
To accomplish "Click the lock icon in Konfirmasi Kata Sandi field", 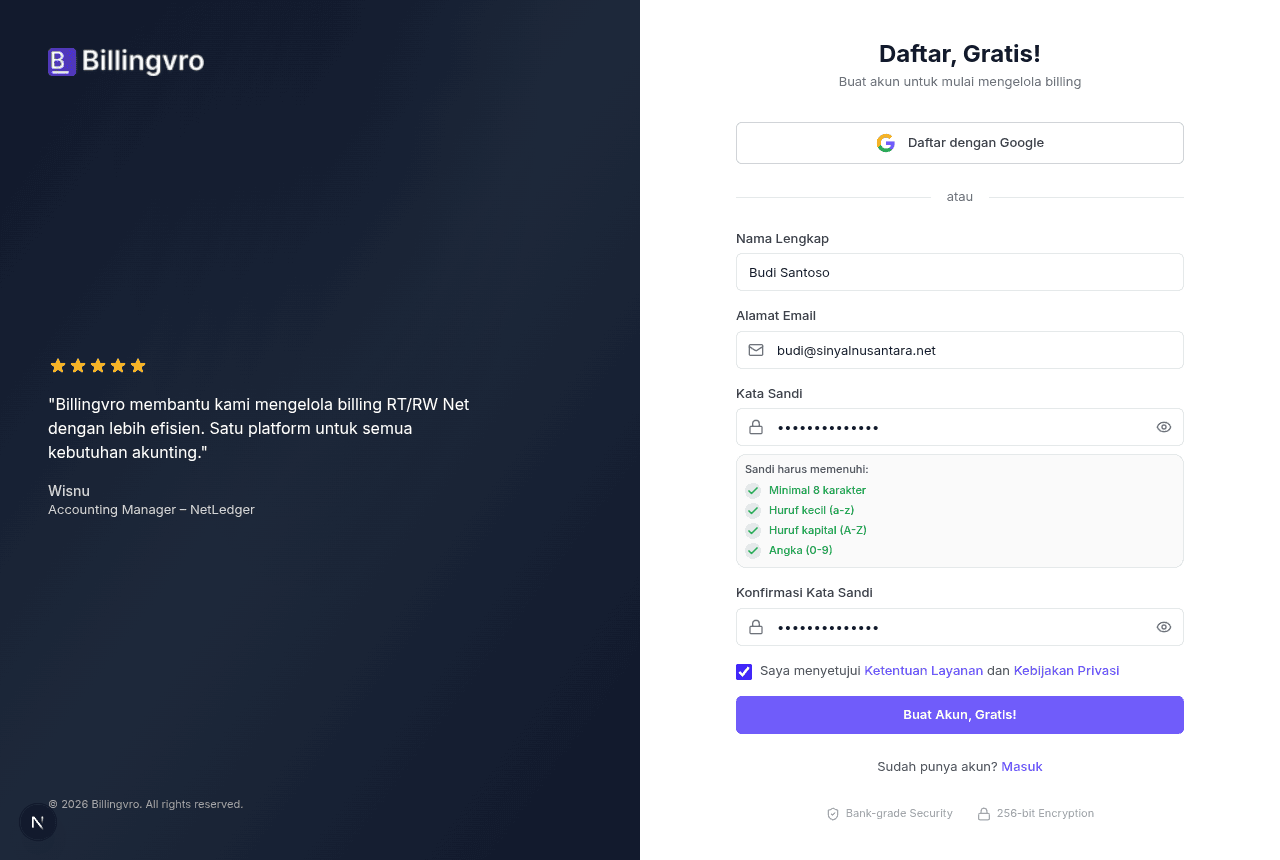I will [756, 627].
